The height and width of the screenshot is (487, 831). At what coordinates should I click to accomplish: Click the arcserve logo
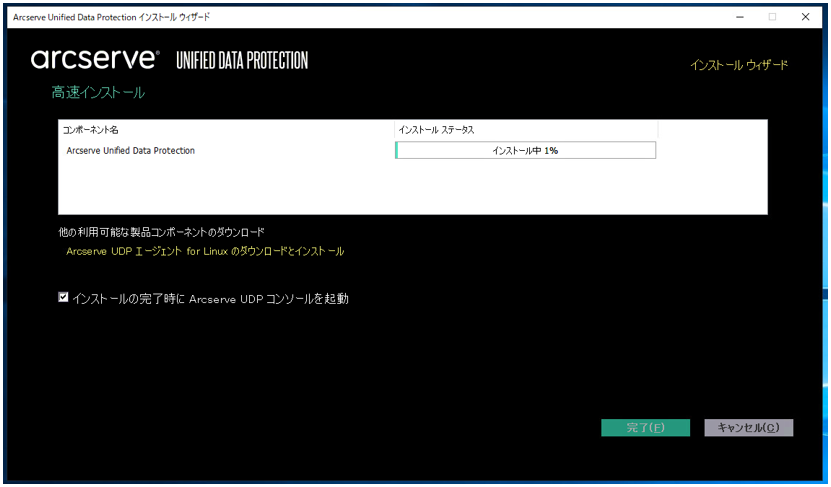pyautogui.click(x=95, y=59)
